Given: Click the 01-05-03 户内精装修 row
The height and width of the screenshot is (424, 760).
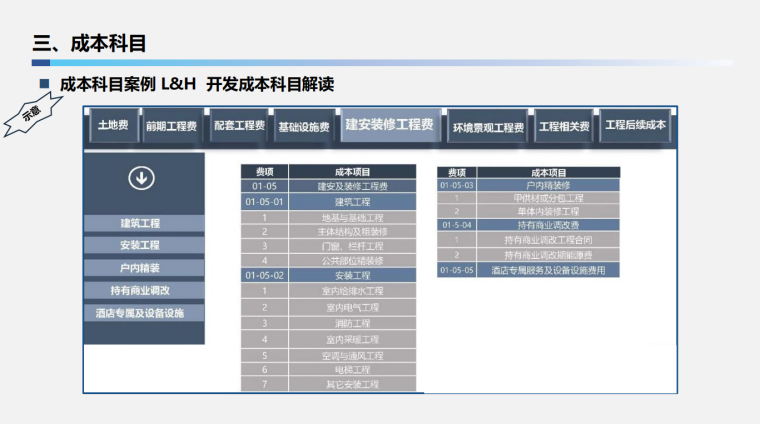Looking at the screenshot, I should click(x=528, y=185).
